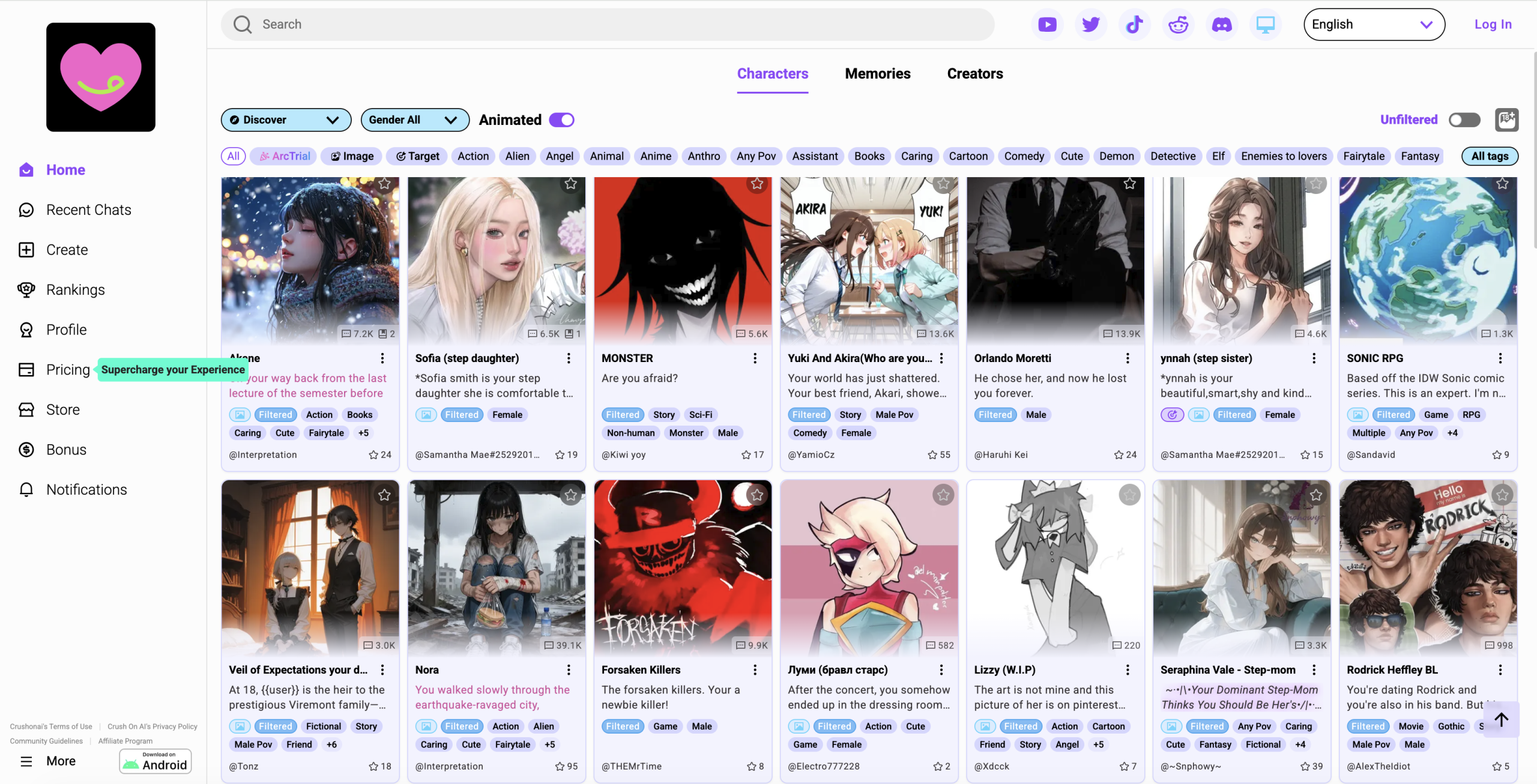Select the Target tag filter
1537x784 pixels.
click(418, 157)
